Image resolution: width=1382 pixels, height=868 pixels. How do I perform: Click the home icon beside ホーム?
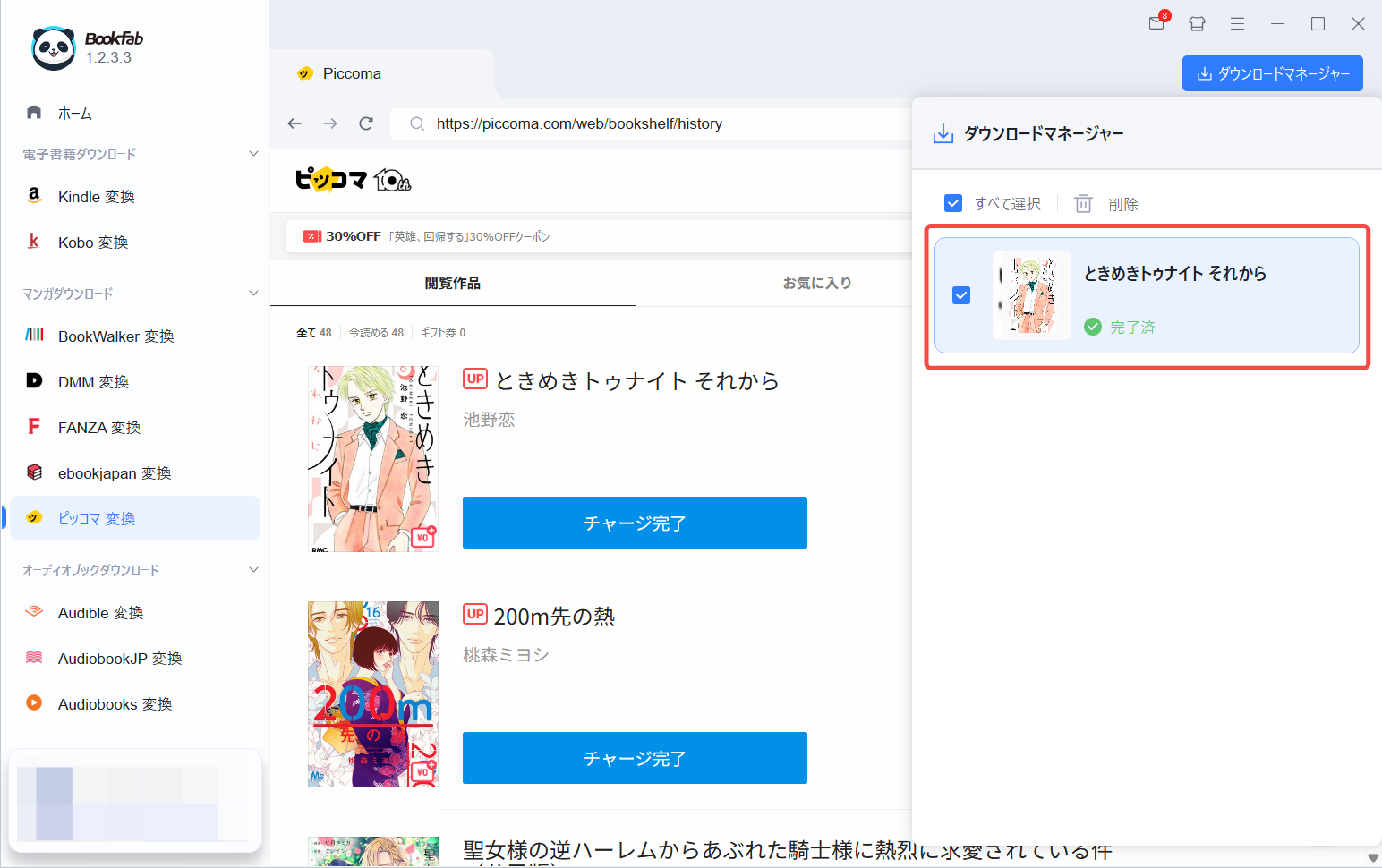pyautogui.click(x=34, y=112)
